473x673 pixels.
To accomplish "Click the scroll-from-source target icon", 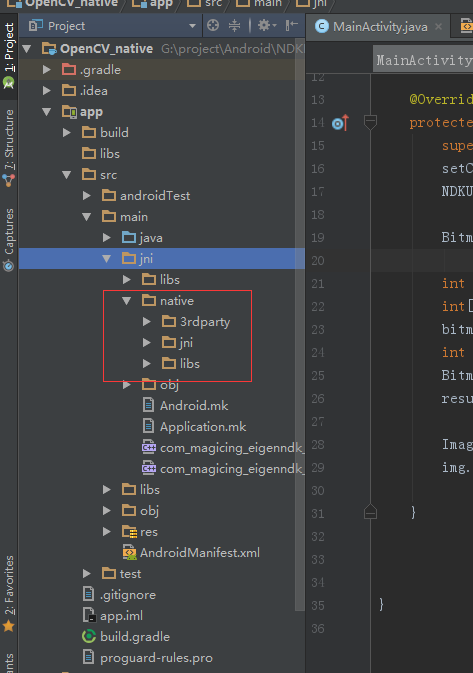I will click(213, 26).
